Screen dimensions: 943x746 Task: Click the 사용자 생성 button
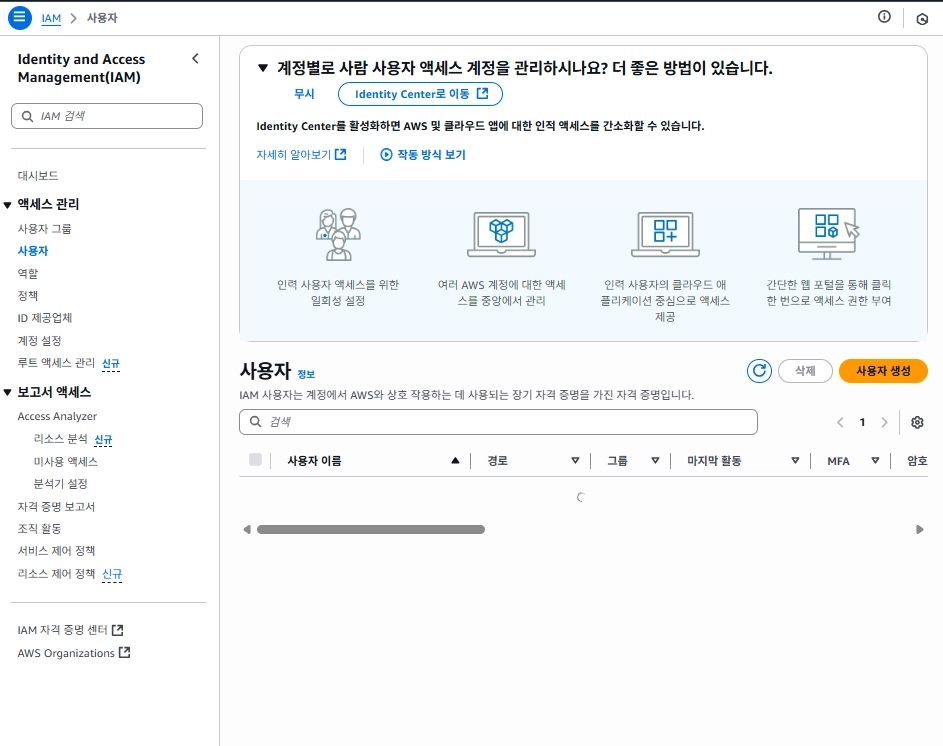pos(884,371)
